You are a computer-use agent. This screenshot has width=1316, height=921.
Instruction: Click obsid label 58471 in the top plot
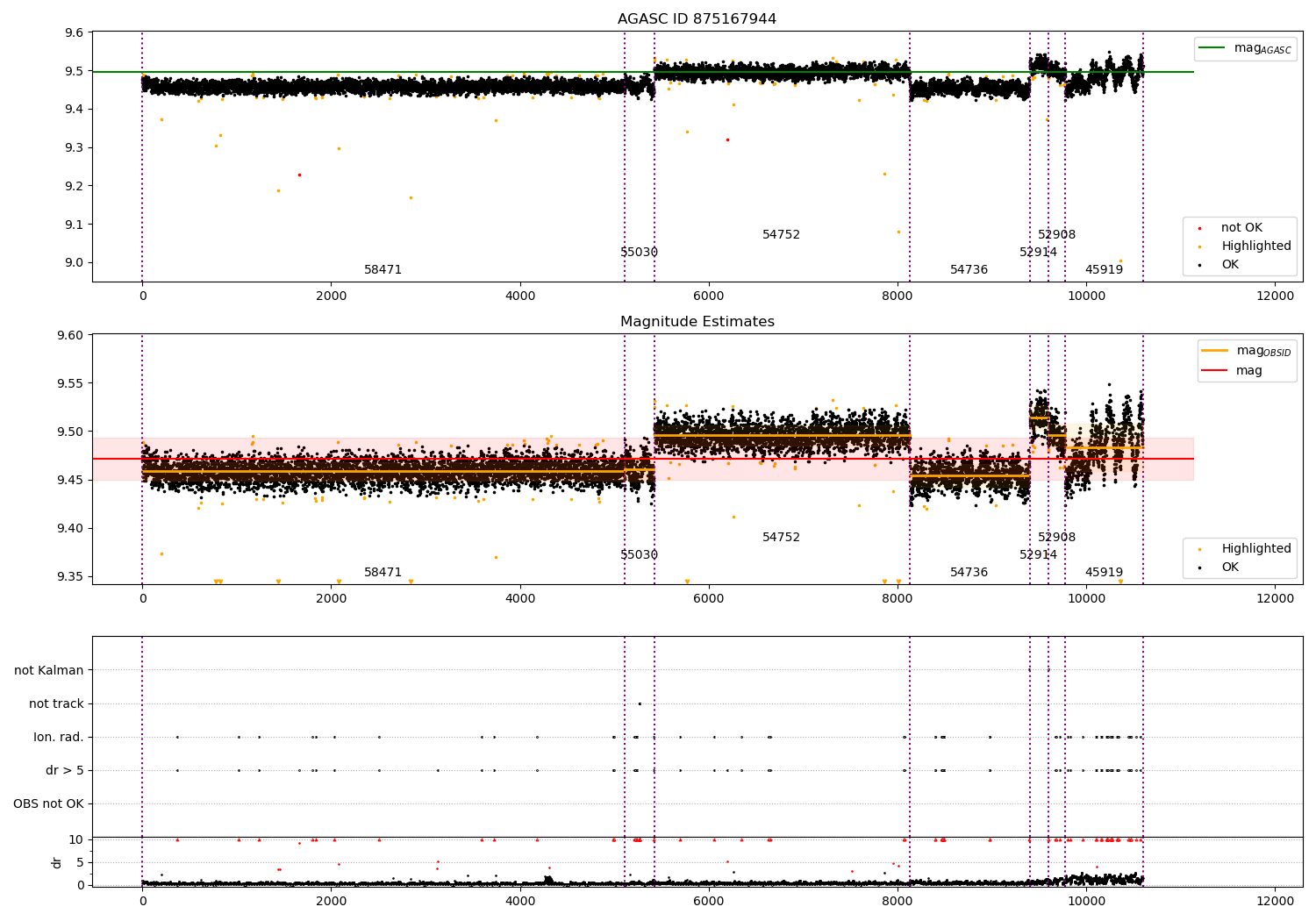click(x=383, y=270)
